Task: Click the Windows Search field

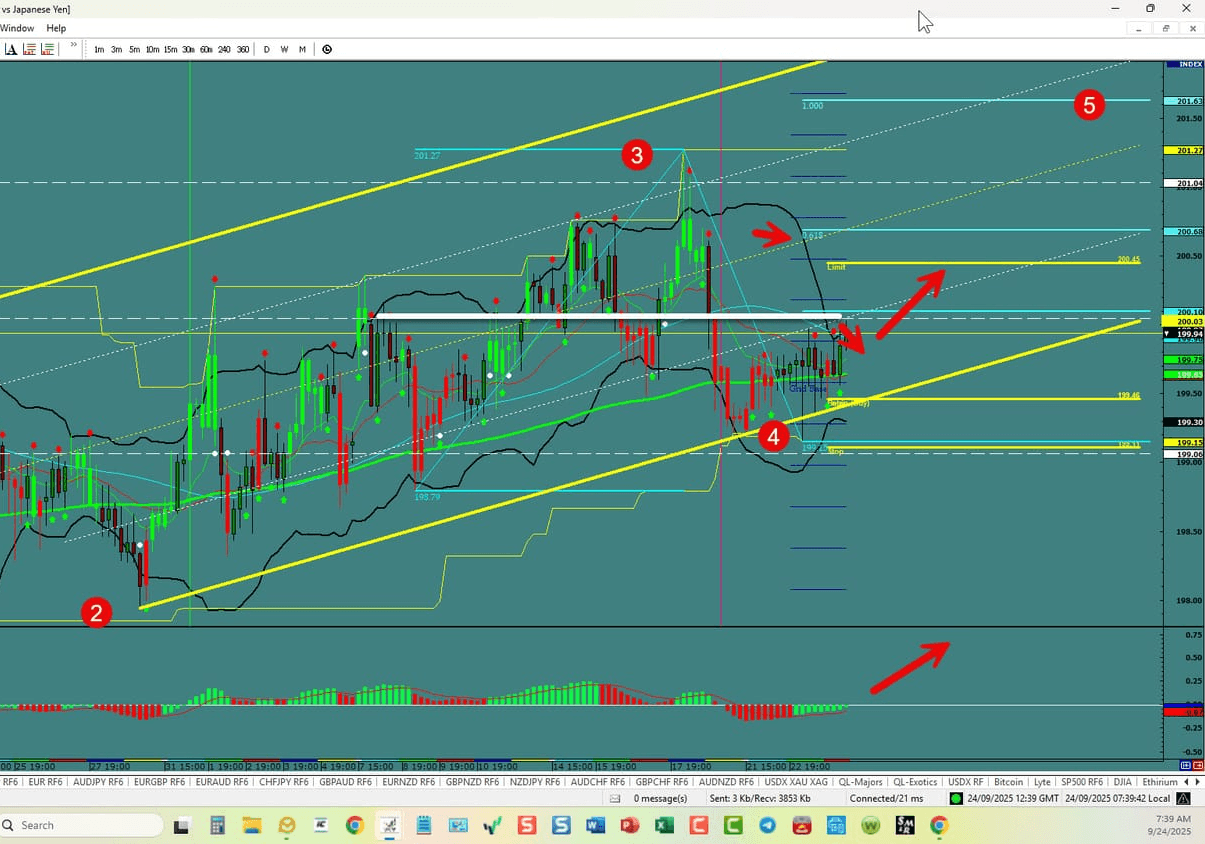Action: 80,825
